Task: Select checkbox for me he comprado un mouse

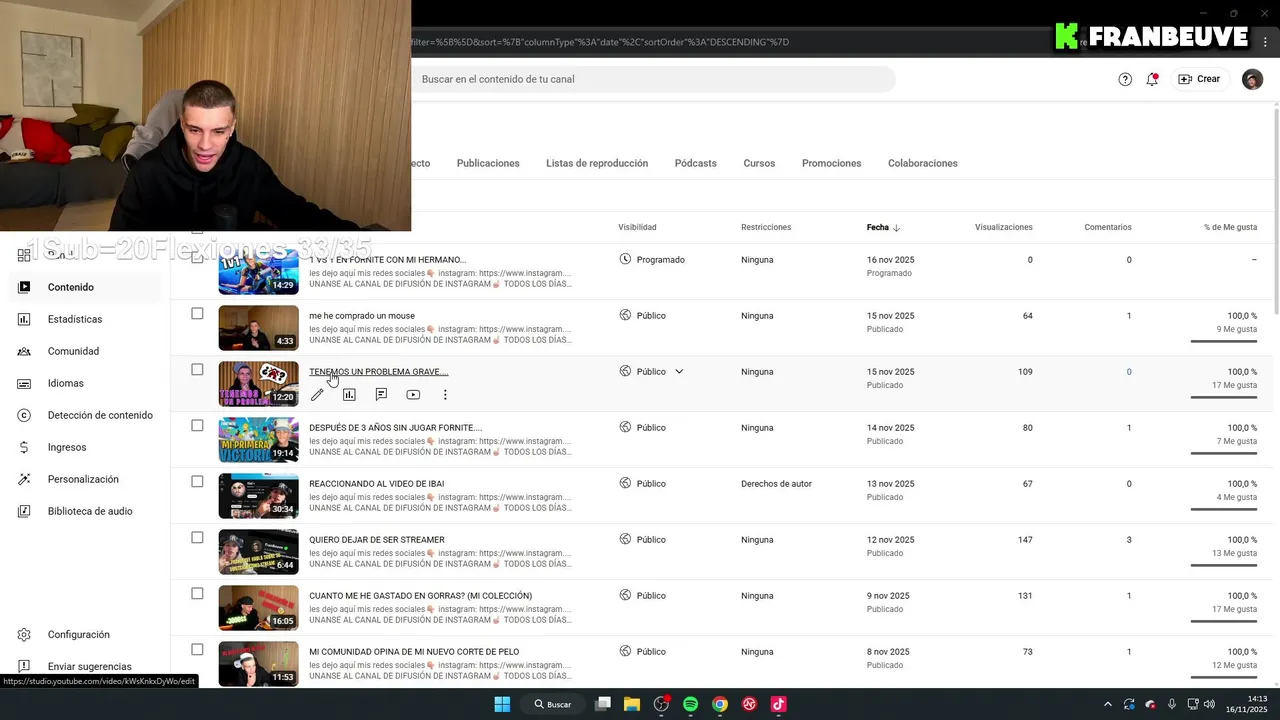Action: tap(197, 314)
